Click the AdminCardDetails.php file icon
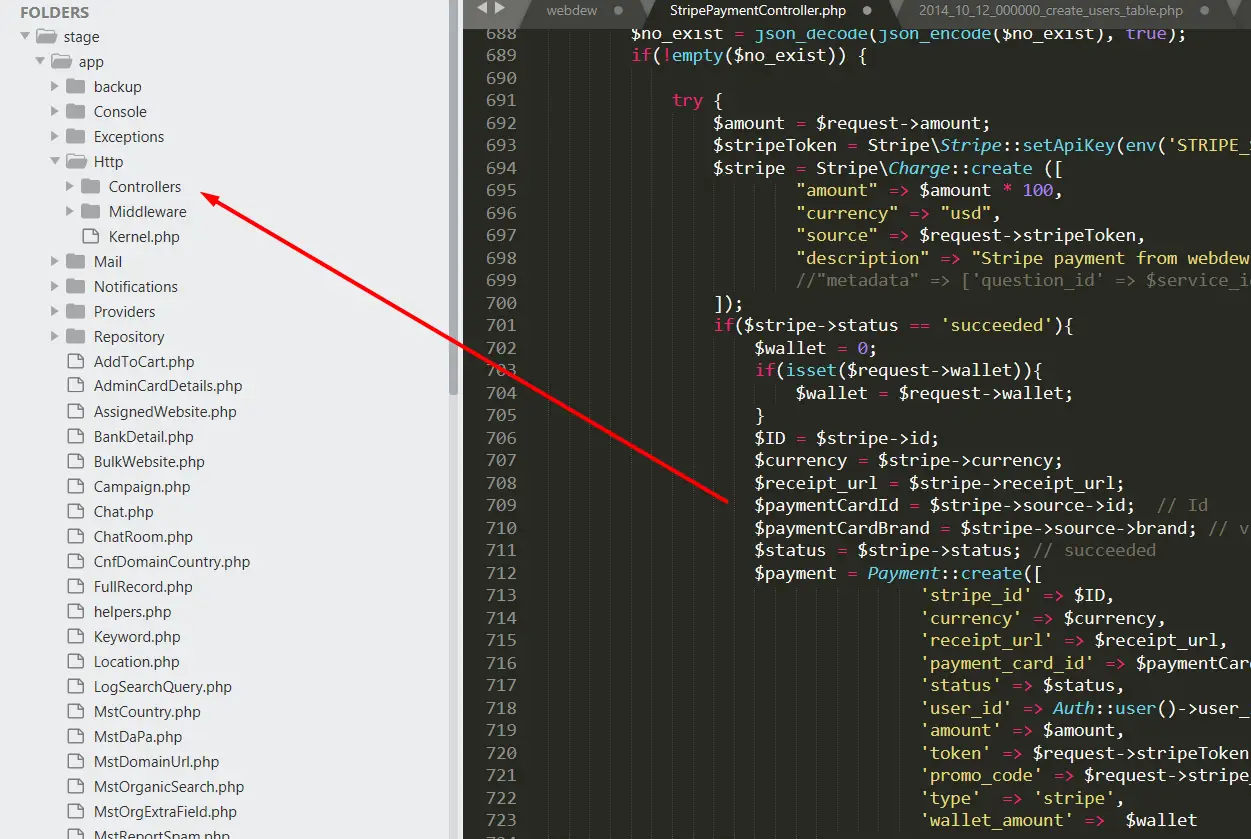The width and height of the screenshot is (1251, 839). [76, 386]
